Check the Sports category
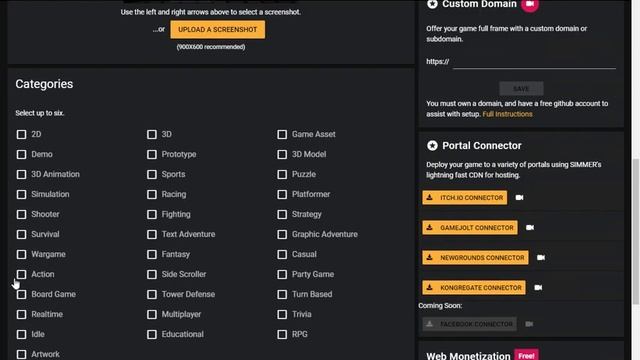The width and height of the screenshot is (640, 360). coord(152,174)
